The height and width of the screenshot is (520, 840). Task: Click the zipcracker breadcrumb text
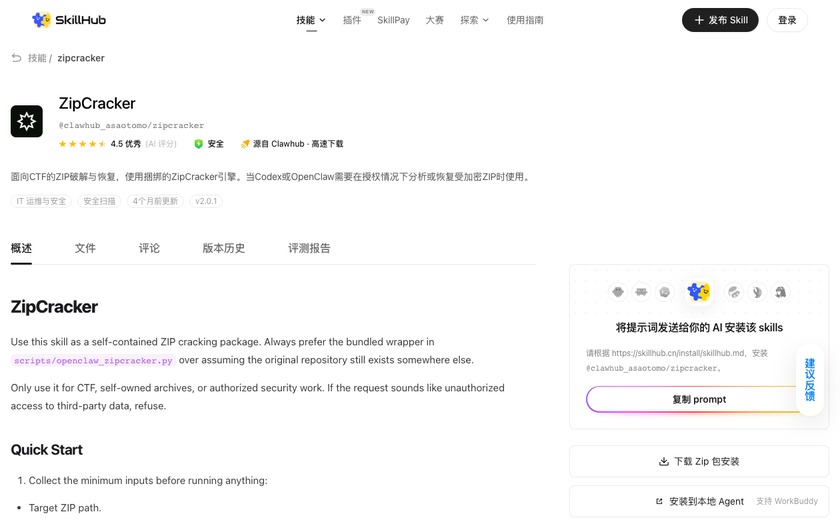click(x=81, y=58)
